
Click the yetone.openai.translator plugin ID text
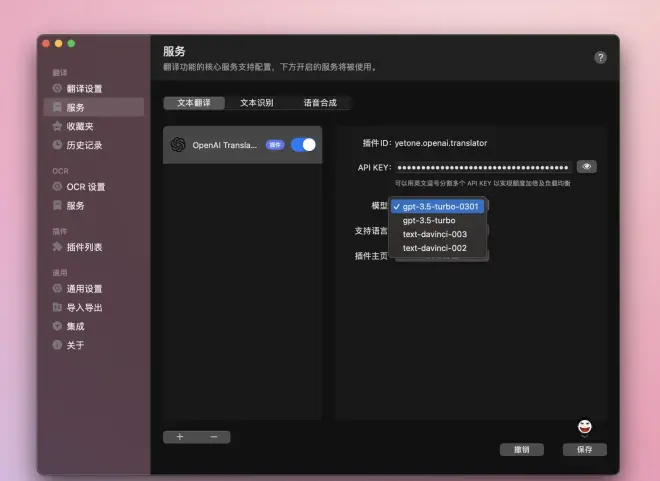[x=441, y=143]
